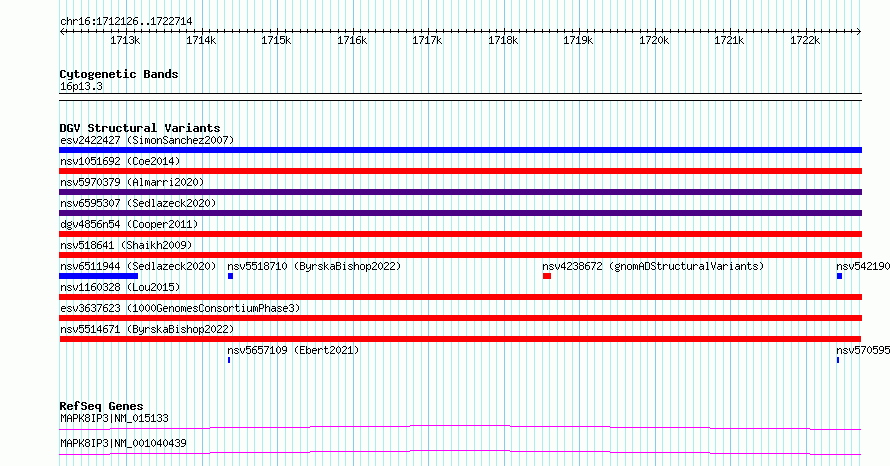Click the blue esv2422427 variant bar
Screen dimensions: 890x466
[x=460, y=150]
